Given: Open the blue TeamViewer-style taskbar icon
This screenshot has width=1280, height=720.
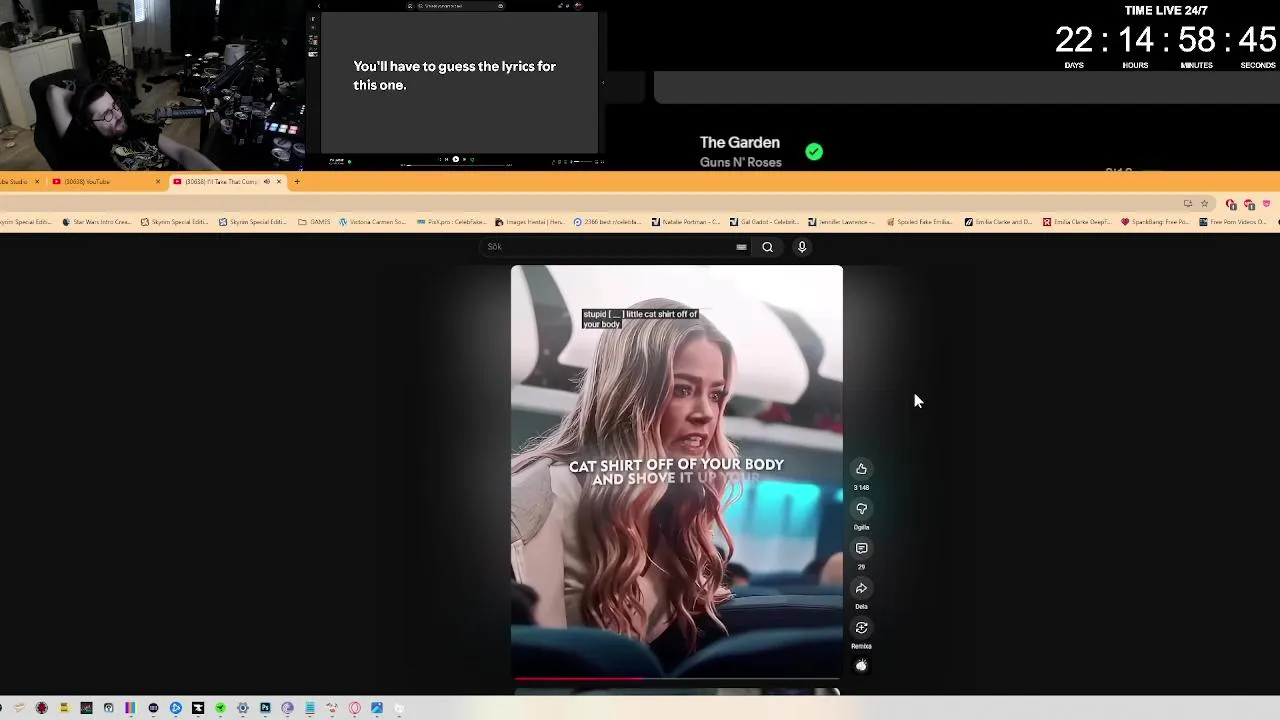Looking at the screenshot, I should 176,708.
